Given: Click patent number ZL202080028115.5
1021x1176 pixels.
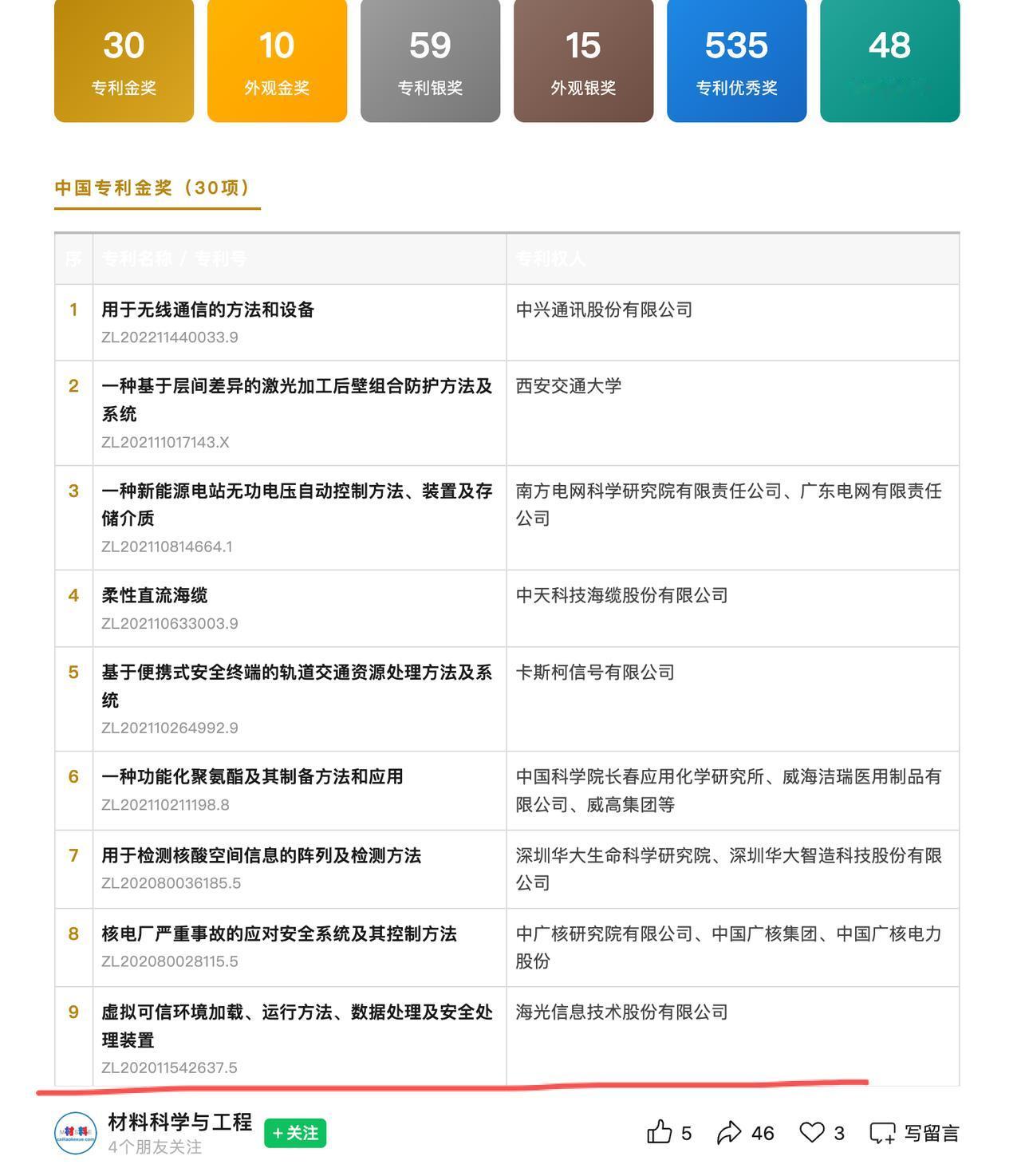Looking at the screenshot, I should 169,961.
